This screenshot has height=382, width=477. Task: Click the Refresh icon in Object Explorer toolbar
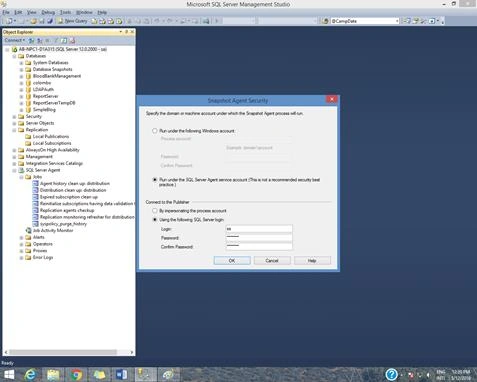pyautogui.click(x=64, y=40)
